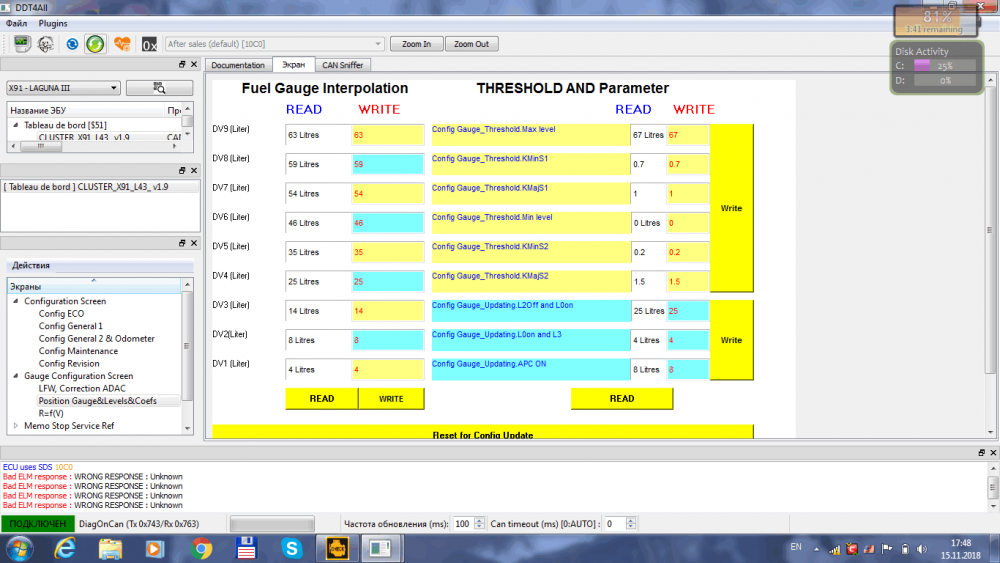Click the DDT4All check-engine taskbar icon

click(337, 548)
